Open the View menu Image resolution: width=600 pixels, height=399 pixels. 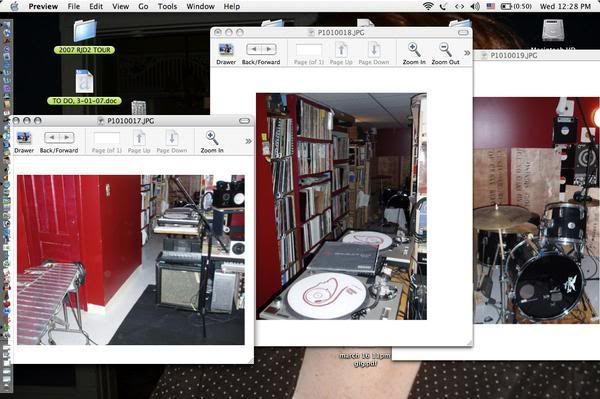(x=120, y=6)
